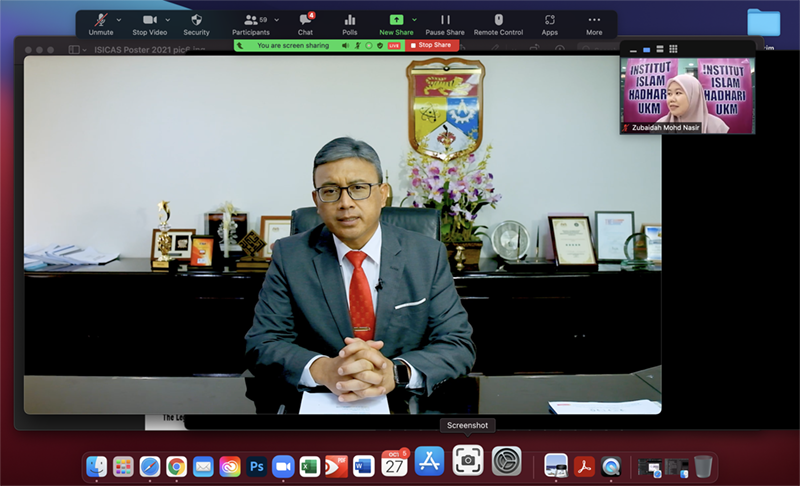
Task: Open New Share options chevron
Action: (x=415, y=20)
